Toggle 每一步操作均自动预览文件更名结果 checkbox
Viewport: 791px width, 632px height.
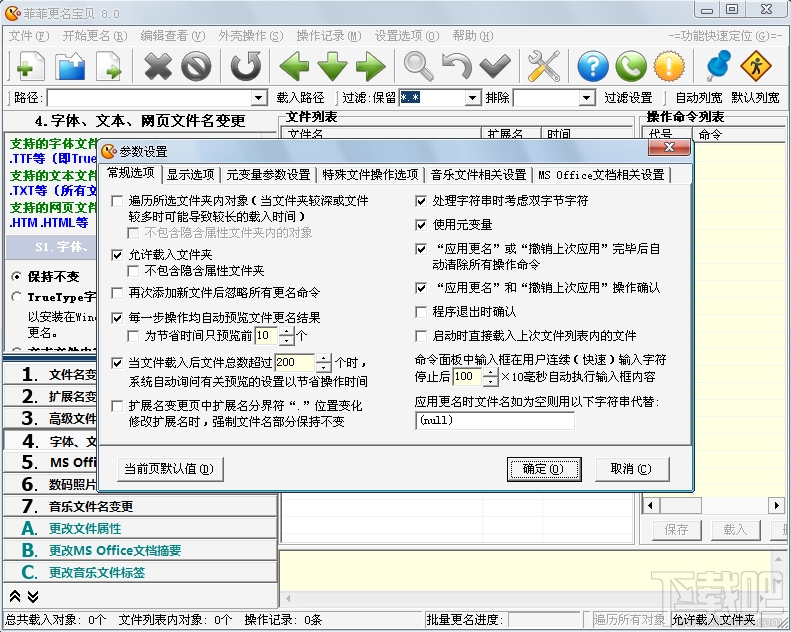point(117,318)
